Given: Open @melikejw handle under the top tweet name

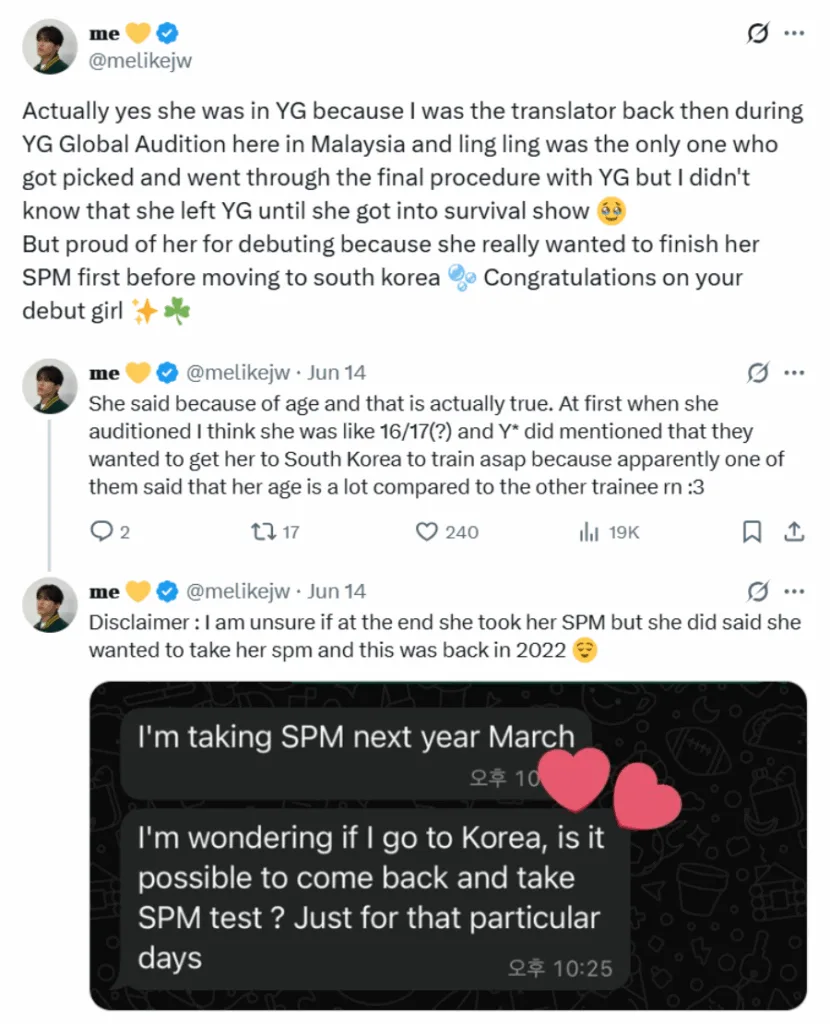Looking at the screenshot, I should pos(140,60).
